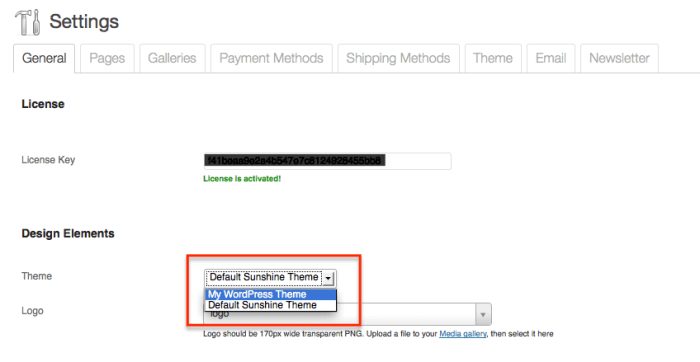Image resolution: width=700 pixels, height=362 pixels.
Task: Select the Shipping Methods tab
Action: 398,58
